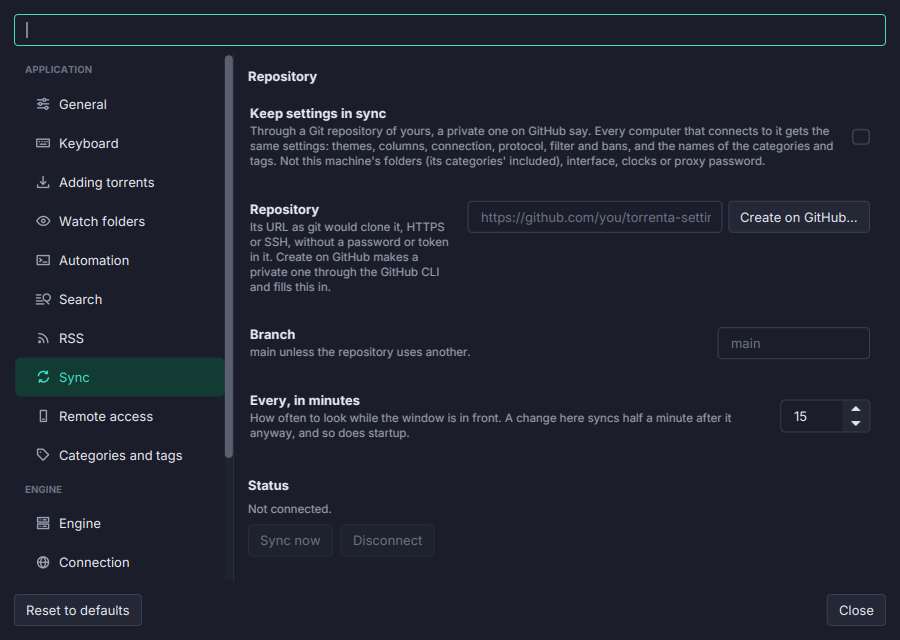Click the Remote access phone icon

pos(43,416)
